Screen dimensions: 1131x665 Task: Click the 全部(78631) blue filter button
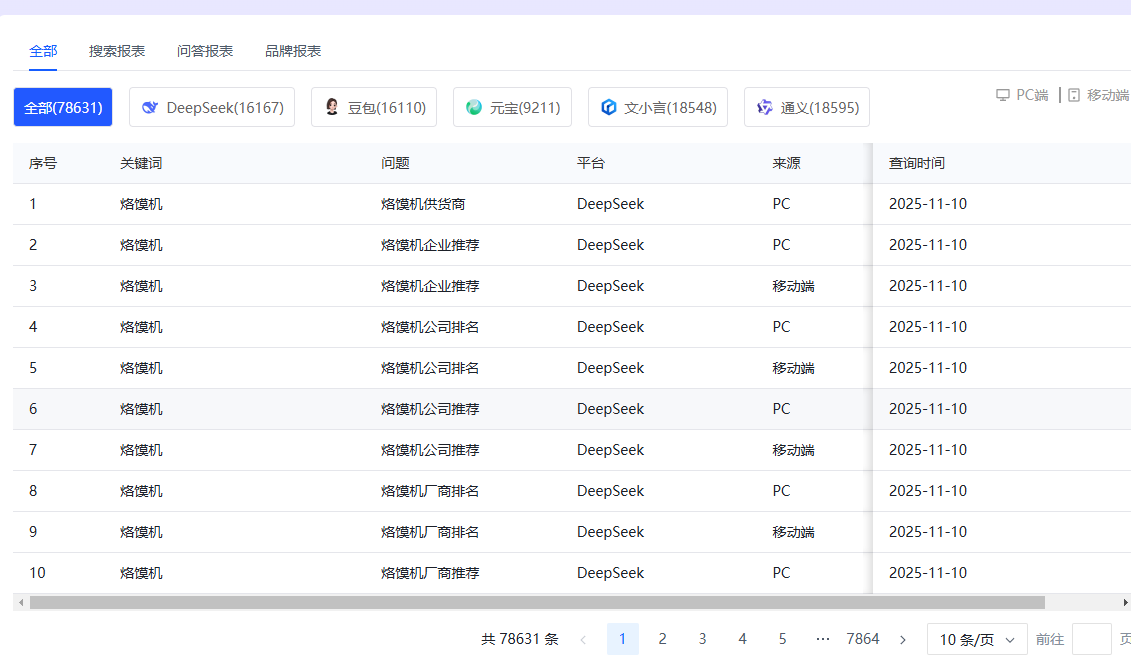tap(62, 106)
